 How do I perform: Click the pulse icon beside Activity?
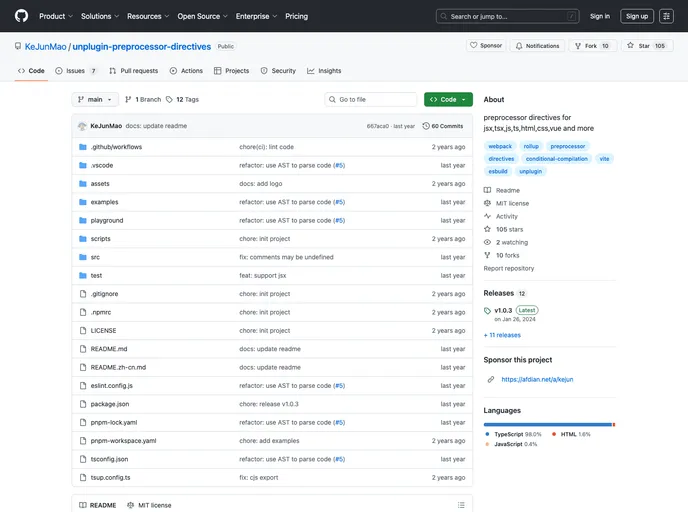[487, 216]
